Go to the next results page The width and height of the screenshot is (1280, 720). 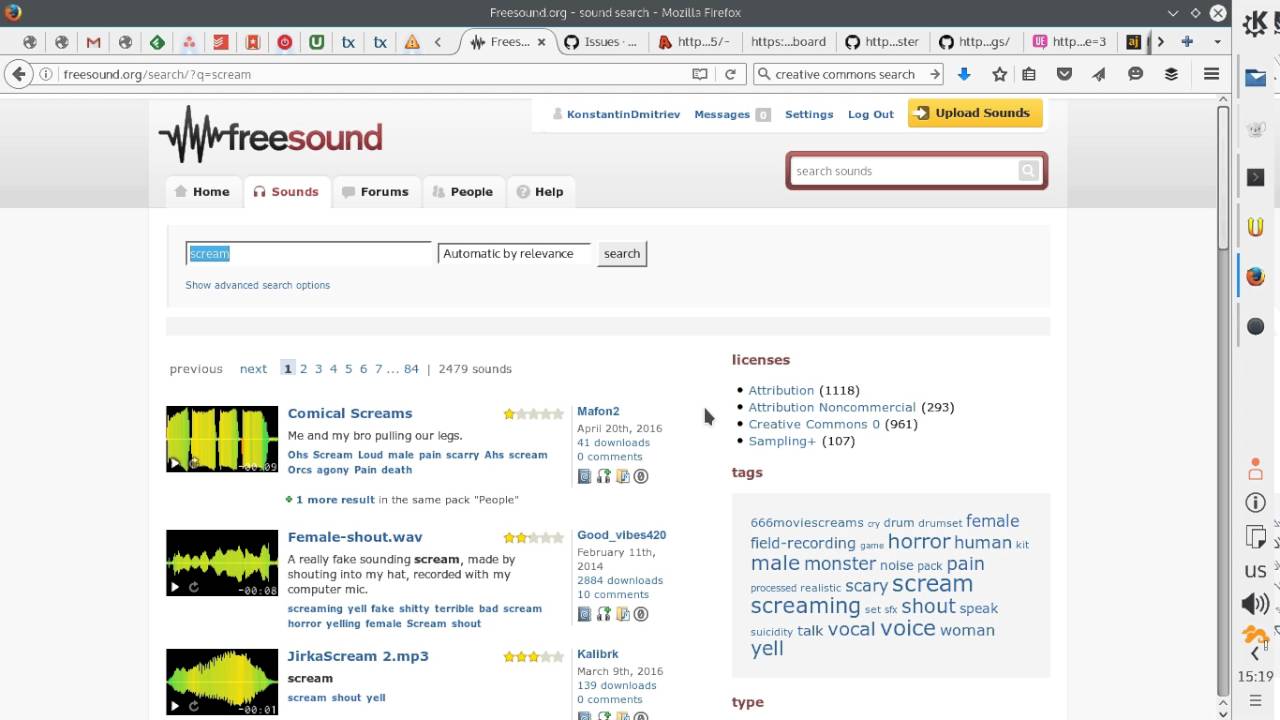click(253, 369)
